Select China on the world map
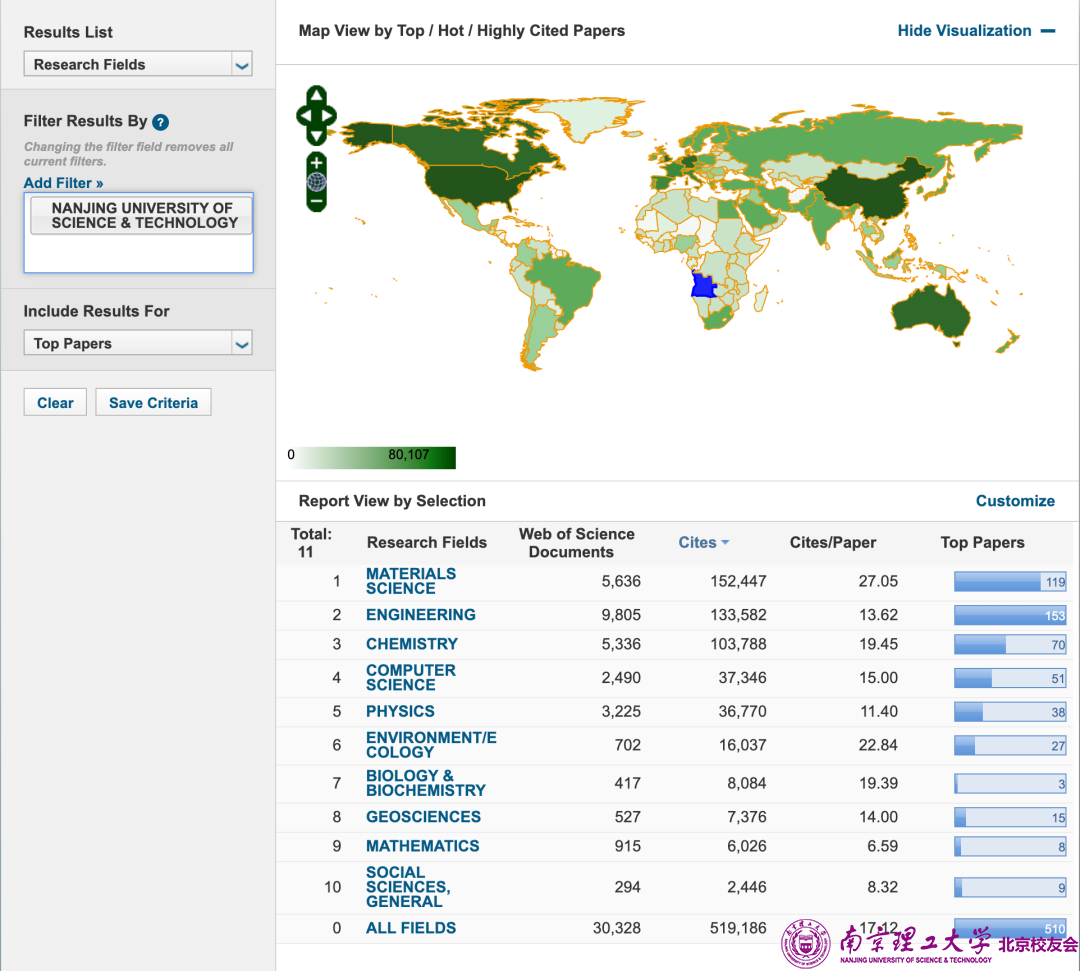Viewport: 1080px width, 971px height. 869,191
